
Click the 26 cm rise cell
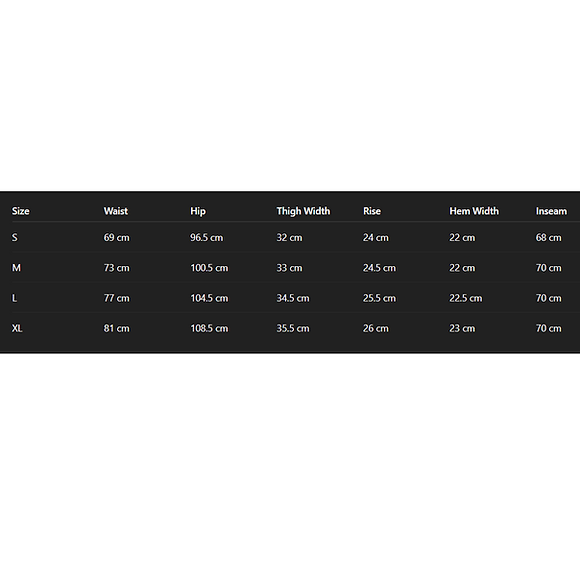coord(376,328)
